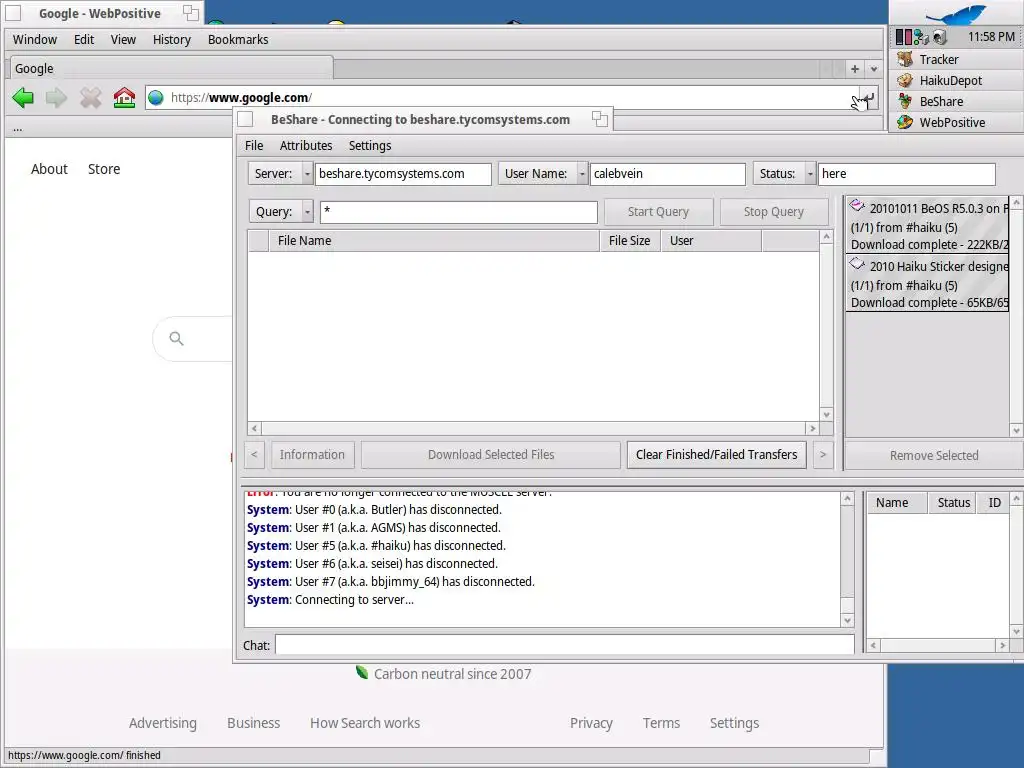Click the Stop Query button
Viewport: 1024px width, 768px height.
[774, 212]
